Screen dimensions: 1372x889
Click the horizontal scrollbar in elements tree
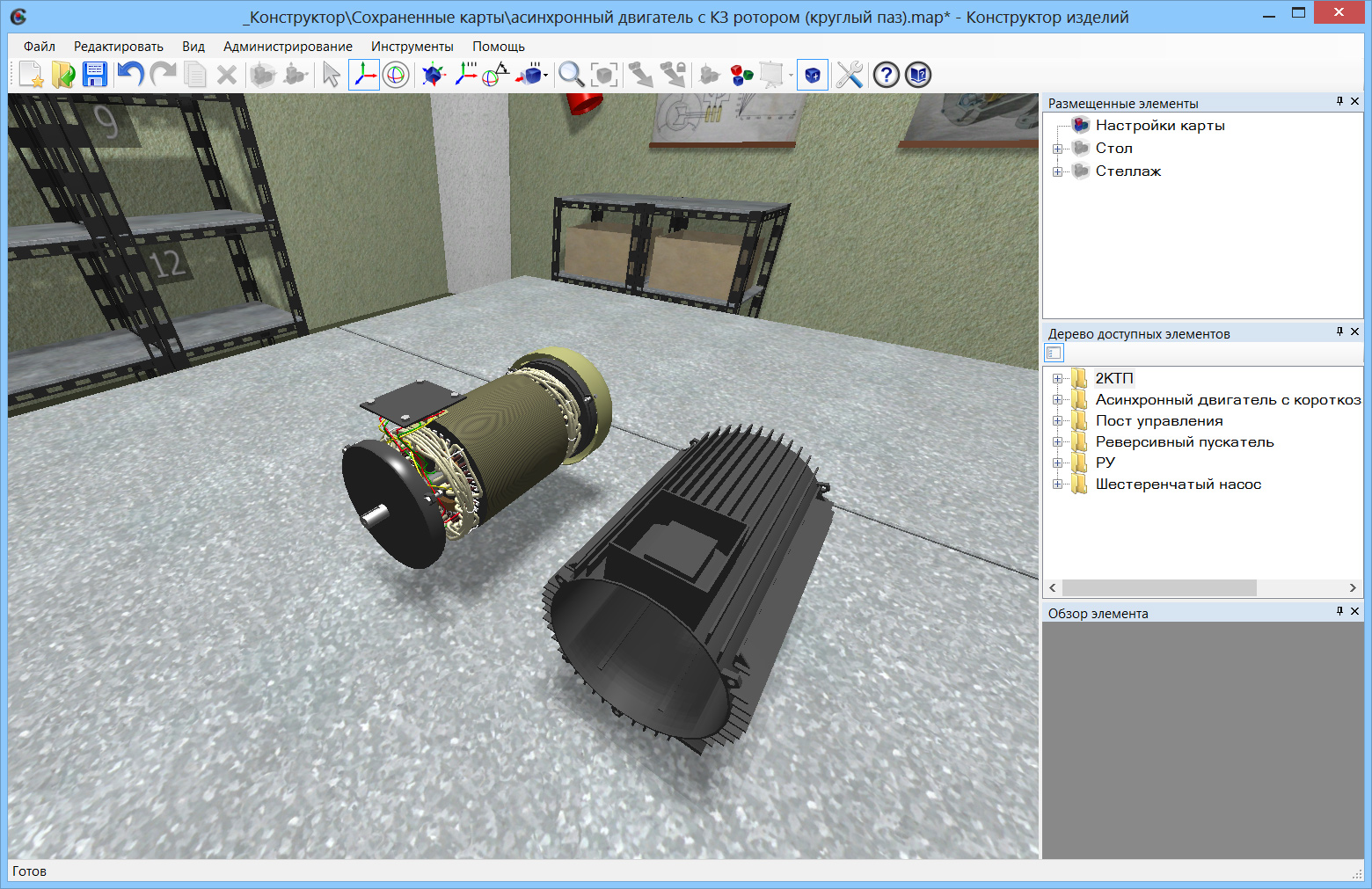click(1158, 587)
